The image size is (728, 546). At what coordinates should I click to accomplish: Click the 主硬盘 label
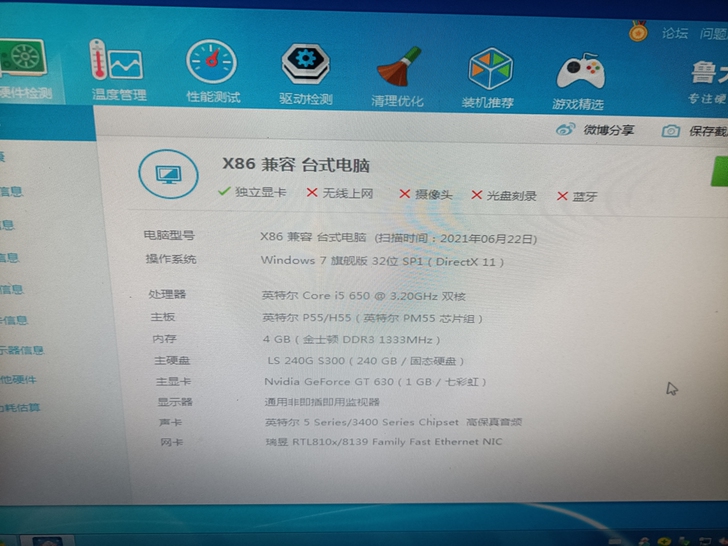tap(172, 360)
